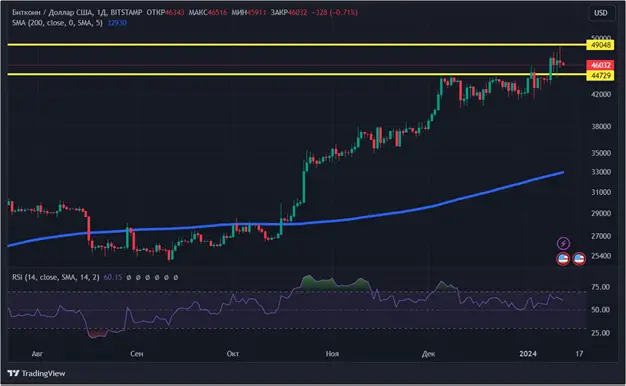Click the SMA (200, close, 0, SMA, 5) legend
The width and height of the screenshot is (626, 386).
click(57, 23)
